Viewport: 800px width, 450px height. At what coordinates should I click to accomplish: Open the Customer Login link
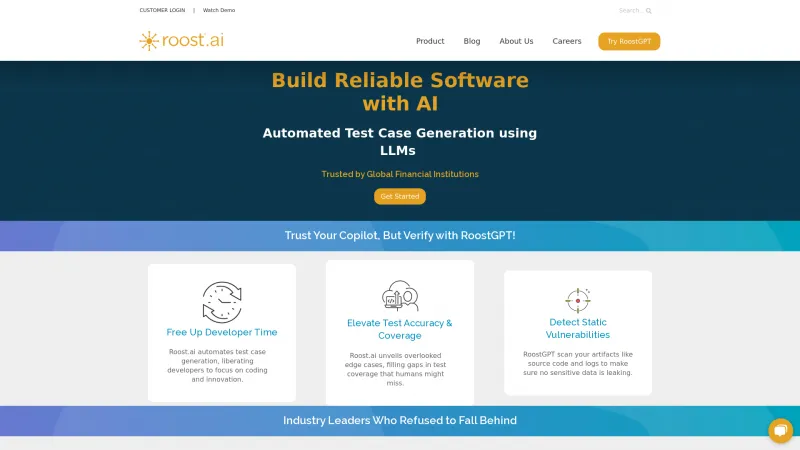pos(162,10)
